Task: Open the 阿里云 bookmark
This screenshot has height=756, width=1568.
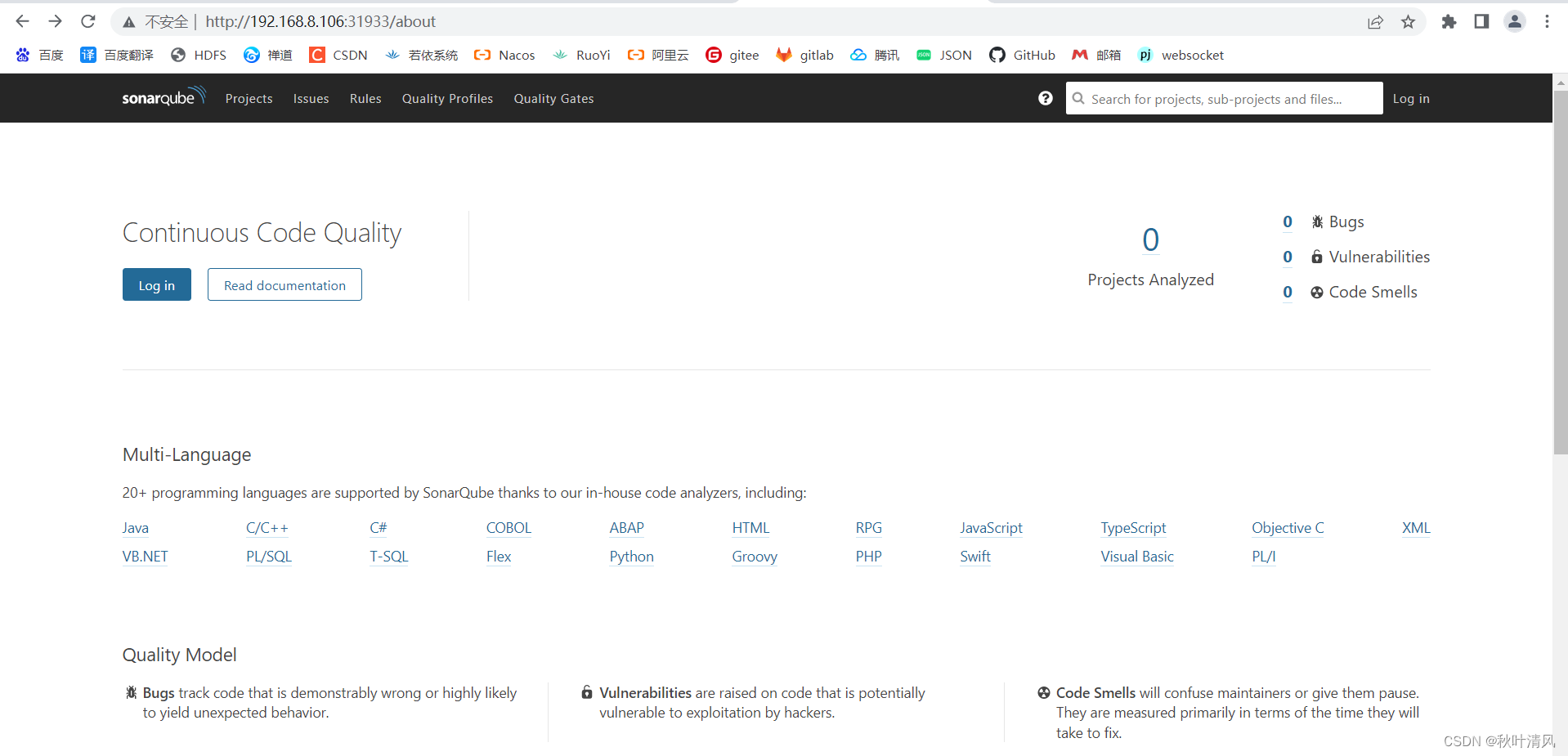Action: point(658,55)
